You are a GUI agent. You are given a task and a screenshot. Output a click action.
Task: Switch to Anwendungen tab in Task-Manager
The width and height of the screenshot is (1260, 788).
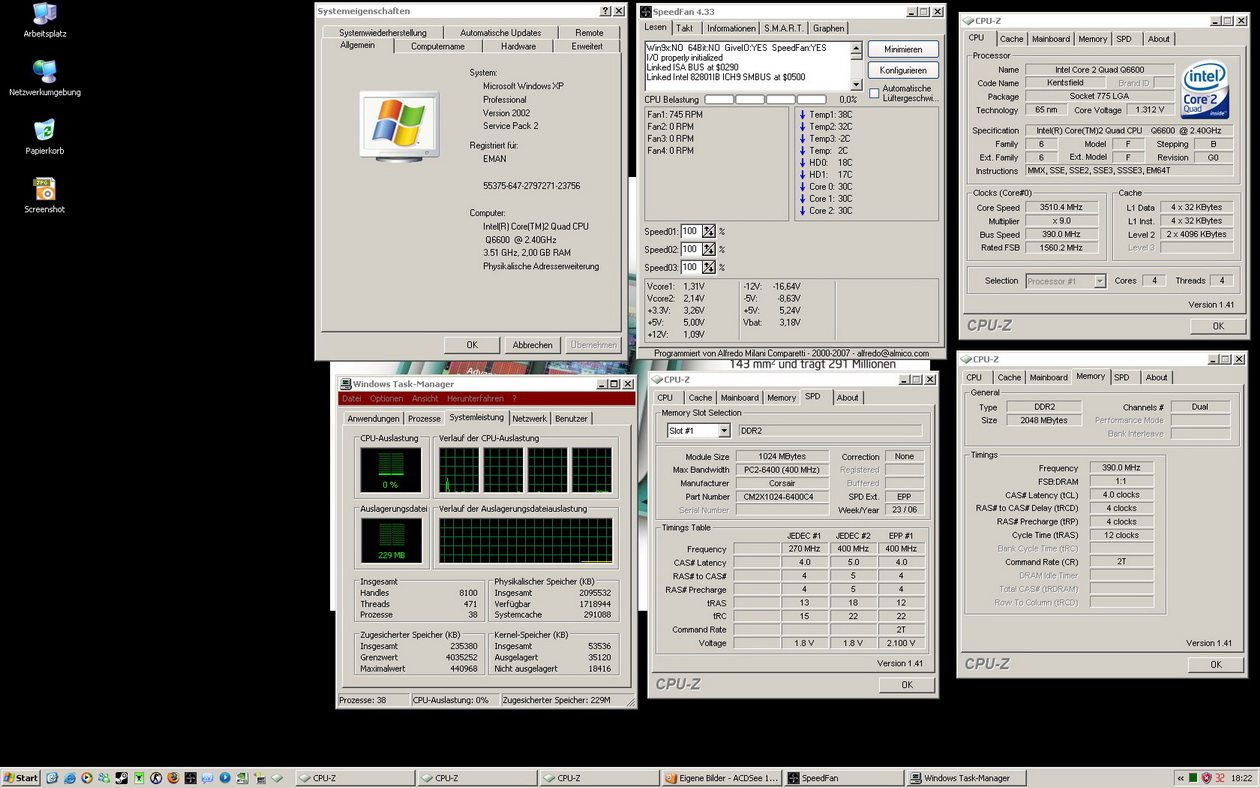[x=374, y=418]
